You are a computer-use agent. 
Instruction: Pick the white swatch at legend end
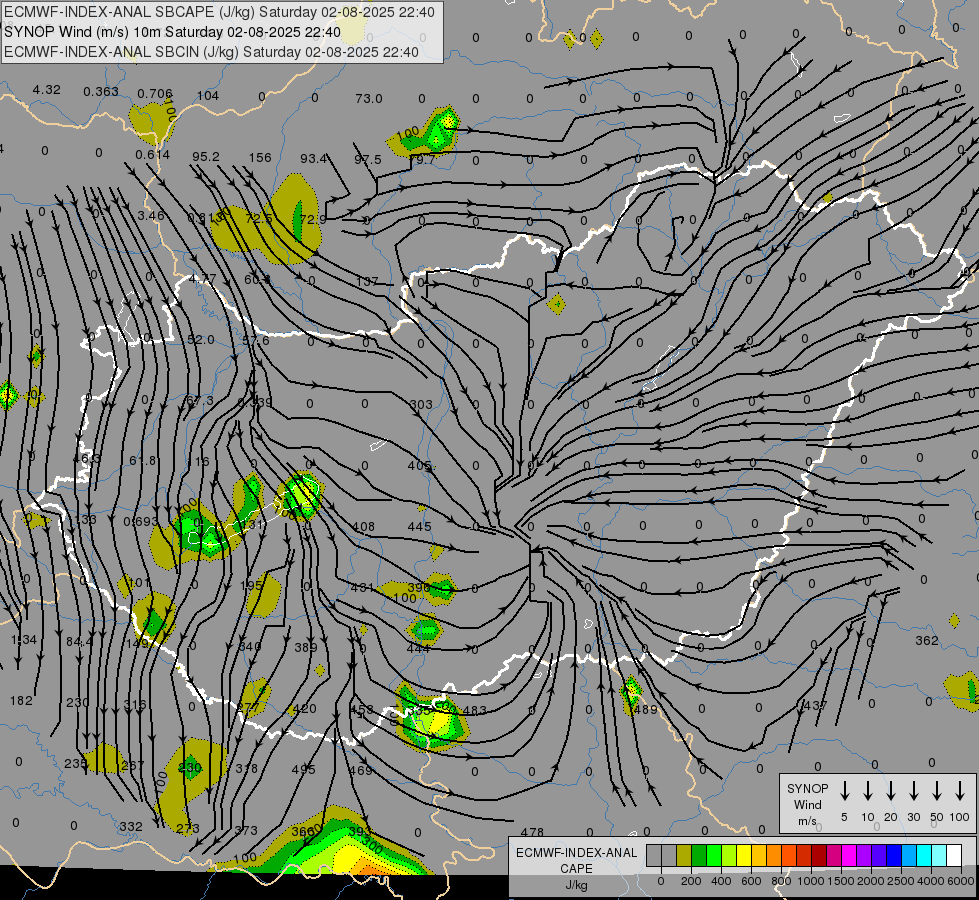(954, 856)
